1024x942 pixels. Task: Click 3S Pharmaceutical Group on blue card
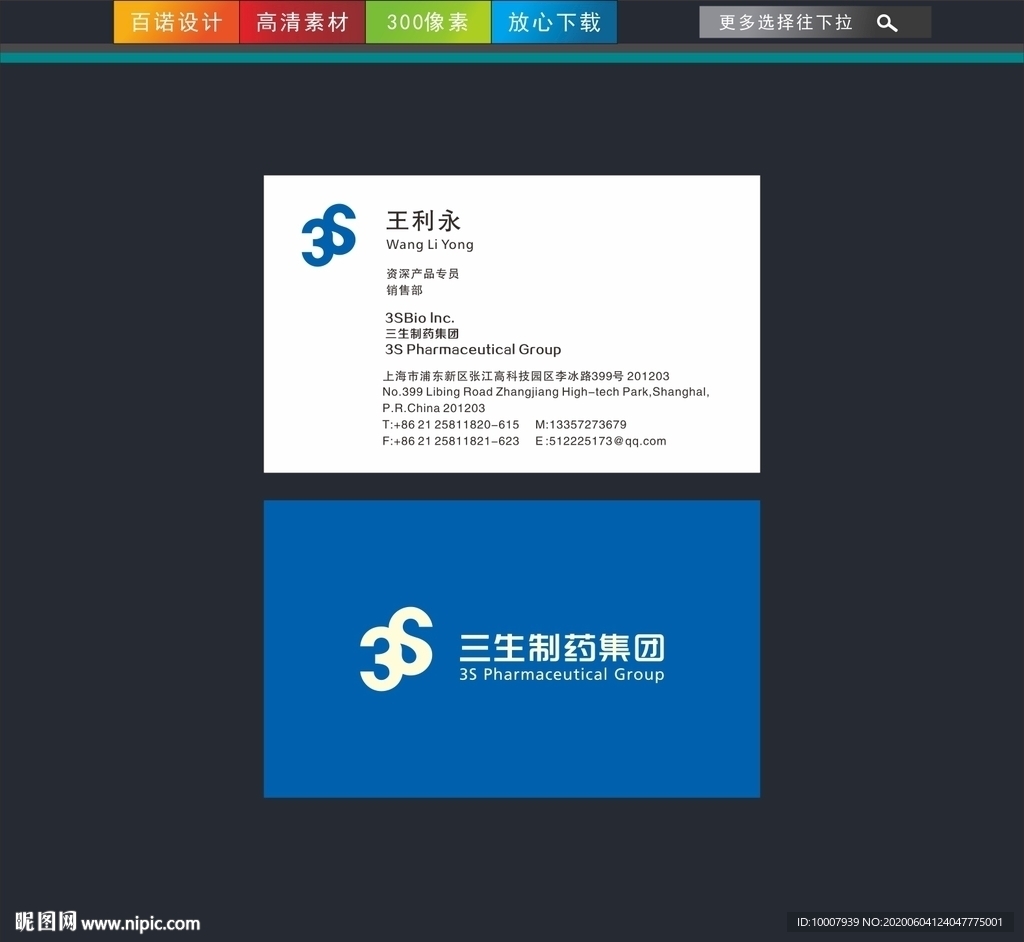point(562,674)
